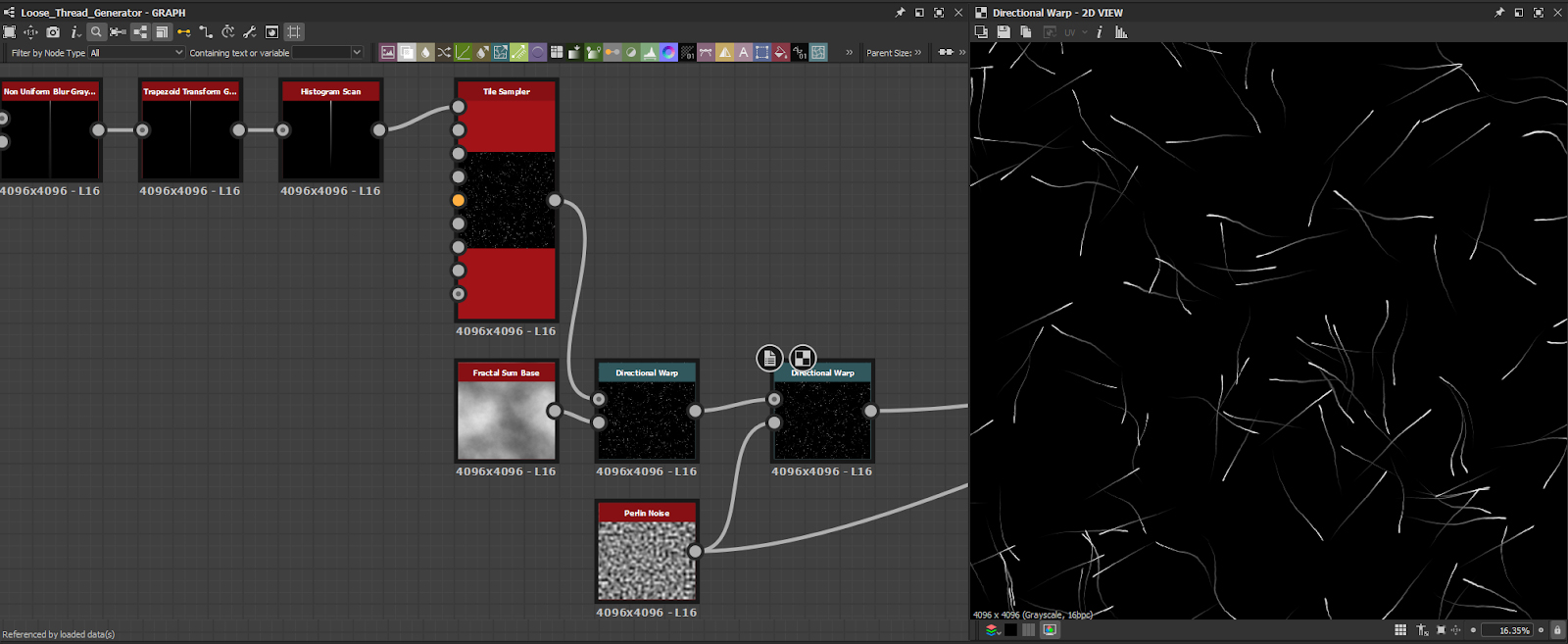Image resolution: width=1568 pixels, height=644 pixels.
Task: Expand hidden node toolbar items chevron
Action: point(849,53)
